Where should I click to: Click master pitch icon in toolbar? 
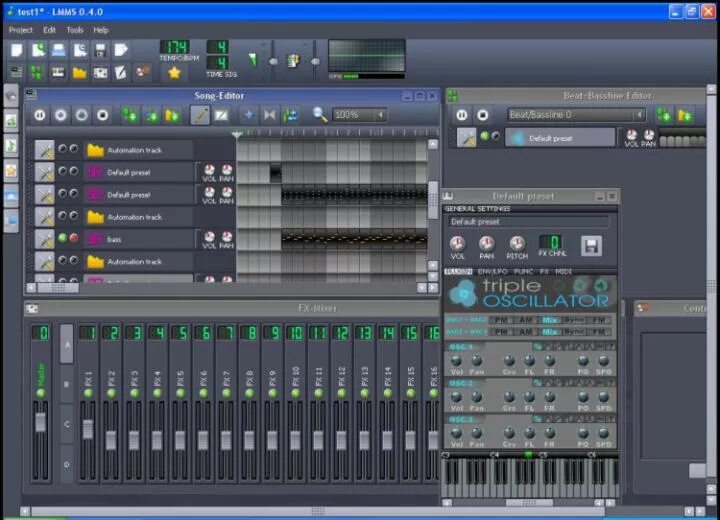tap(293, 60)
